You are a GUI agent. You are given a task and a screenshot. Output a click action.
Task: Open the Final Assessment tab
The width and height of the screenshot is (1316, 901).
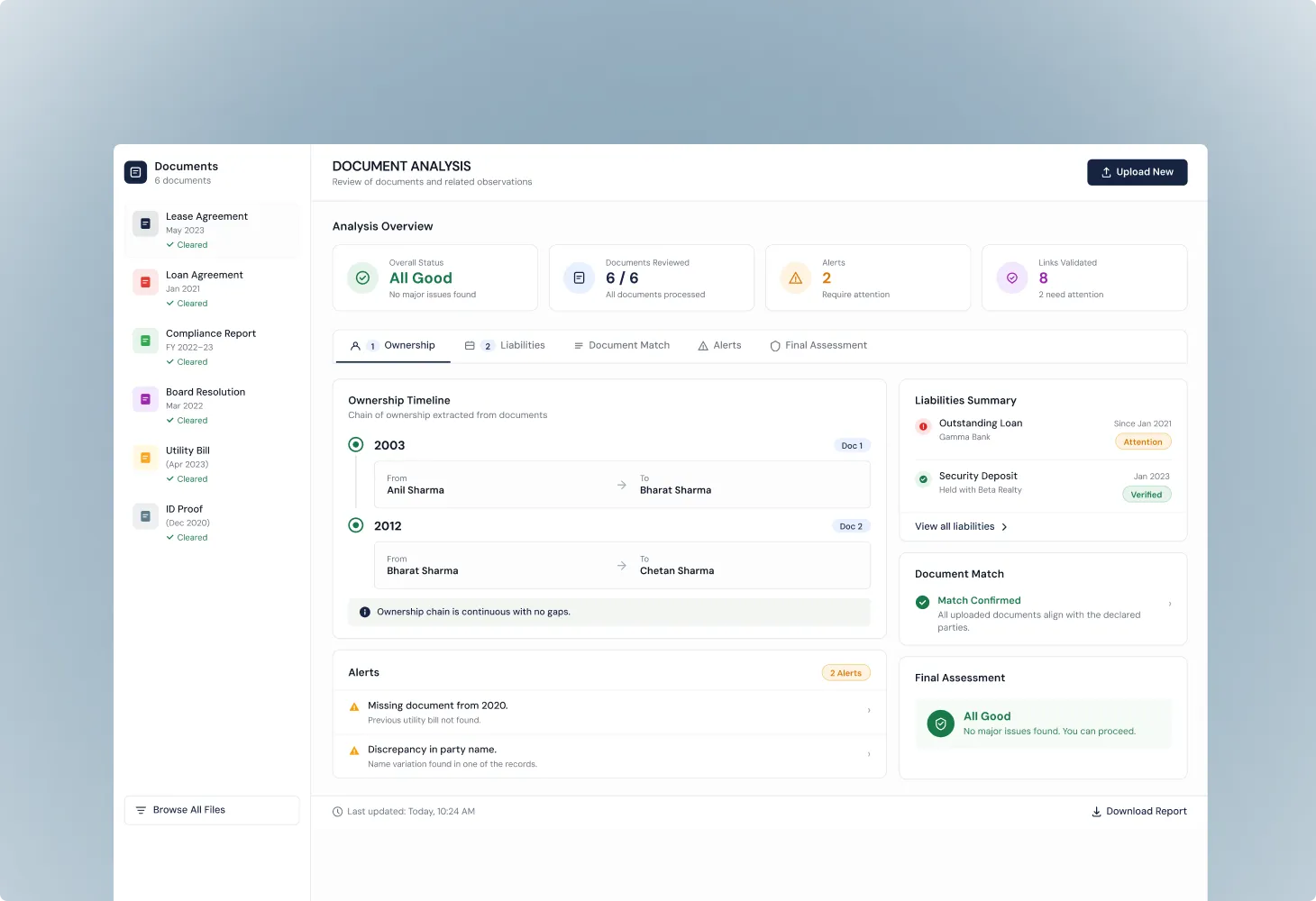pos(818,346)
